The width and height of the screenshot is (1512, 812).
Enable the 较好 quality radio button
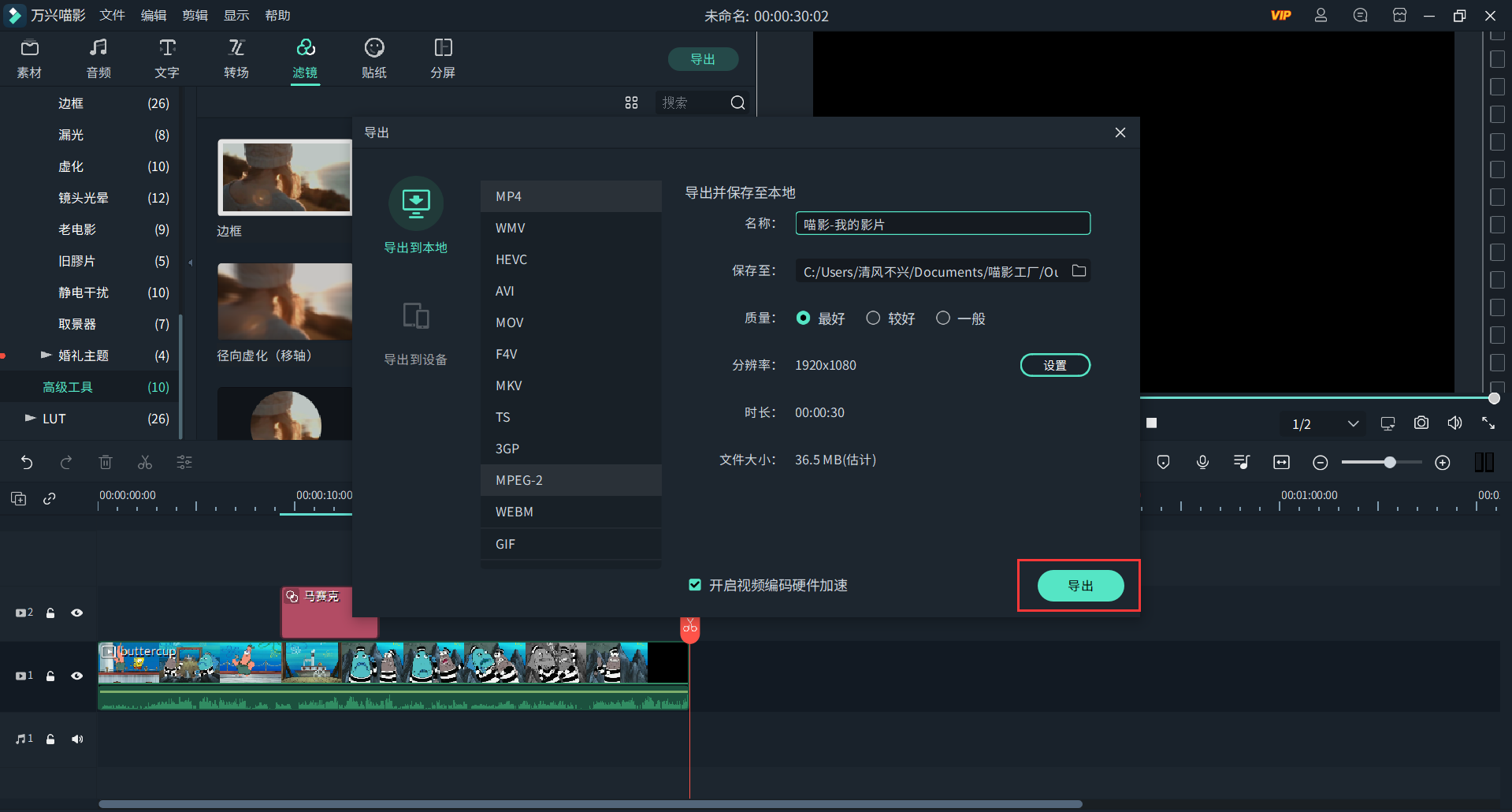point(873,318)
